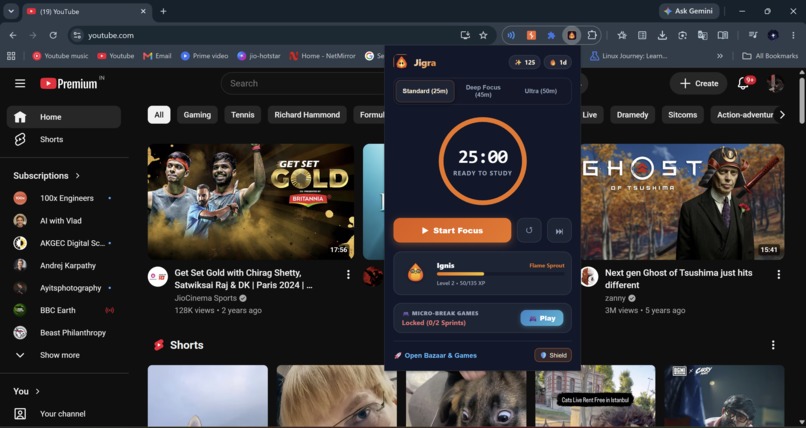This screenshot has width=806, height=428.
Task: Open the YouTube hamburger guide menu
Action: click(x=20, y=83)
